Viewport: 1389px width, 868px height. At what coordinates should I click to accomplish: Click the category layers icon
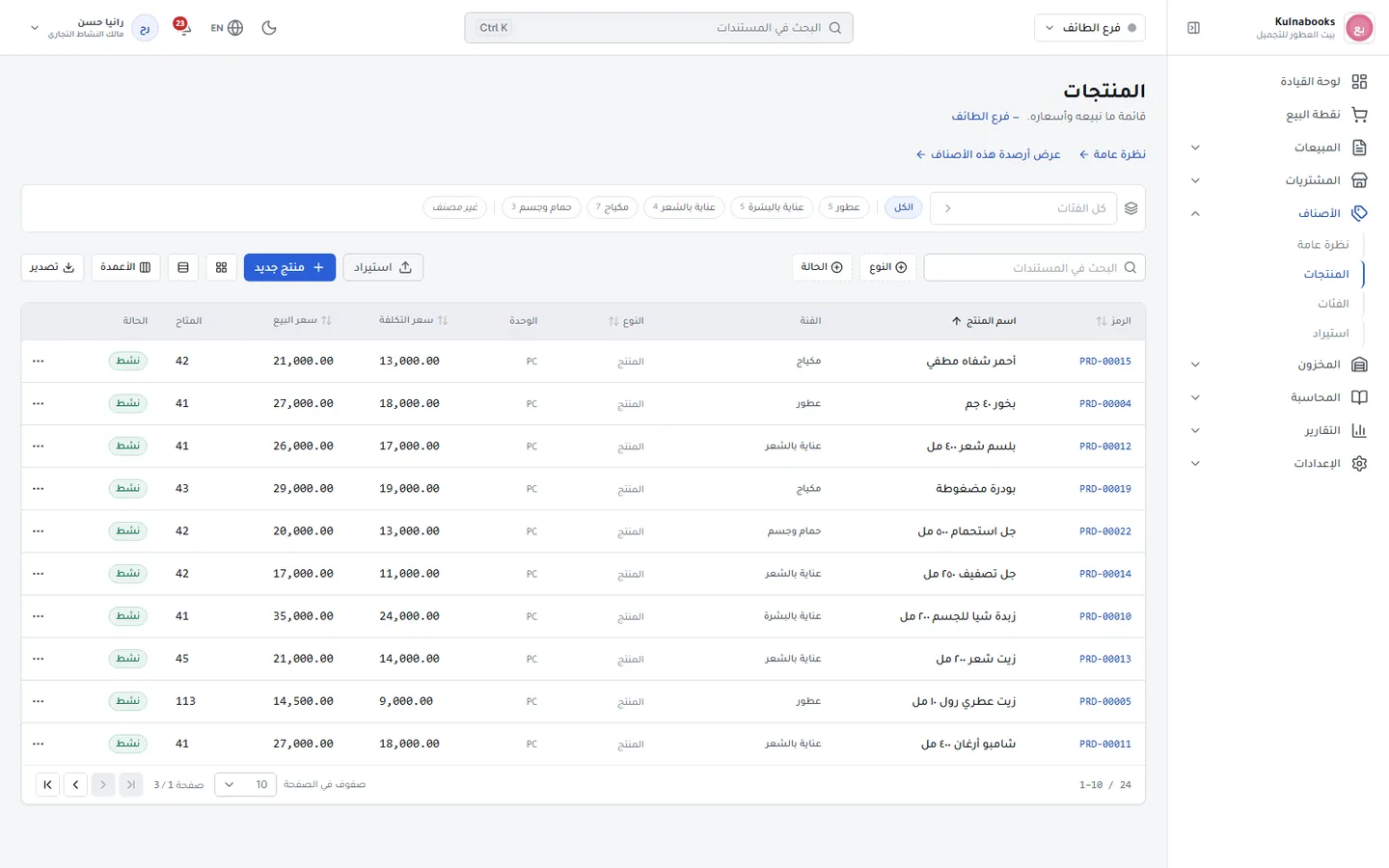pyautogui.click(x=1131, y=208)
